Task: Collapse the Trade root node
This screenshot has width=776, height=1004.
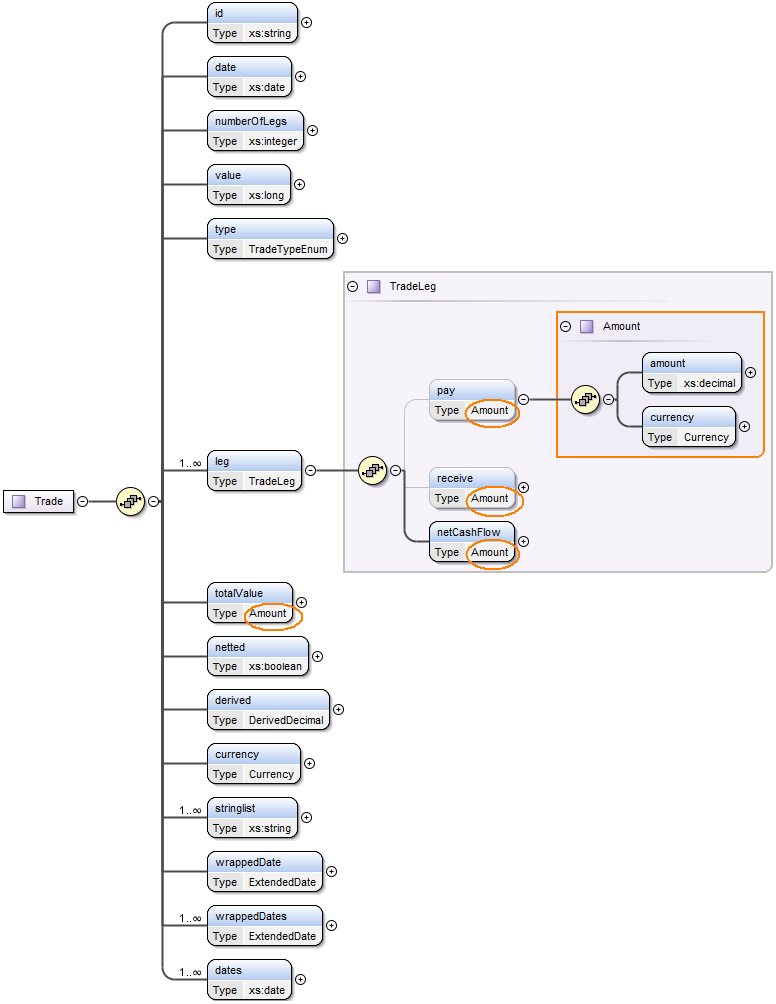Action: (x=83, y=501)
